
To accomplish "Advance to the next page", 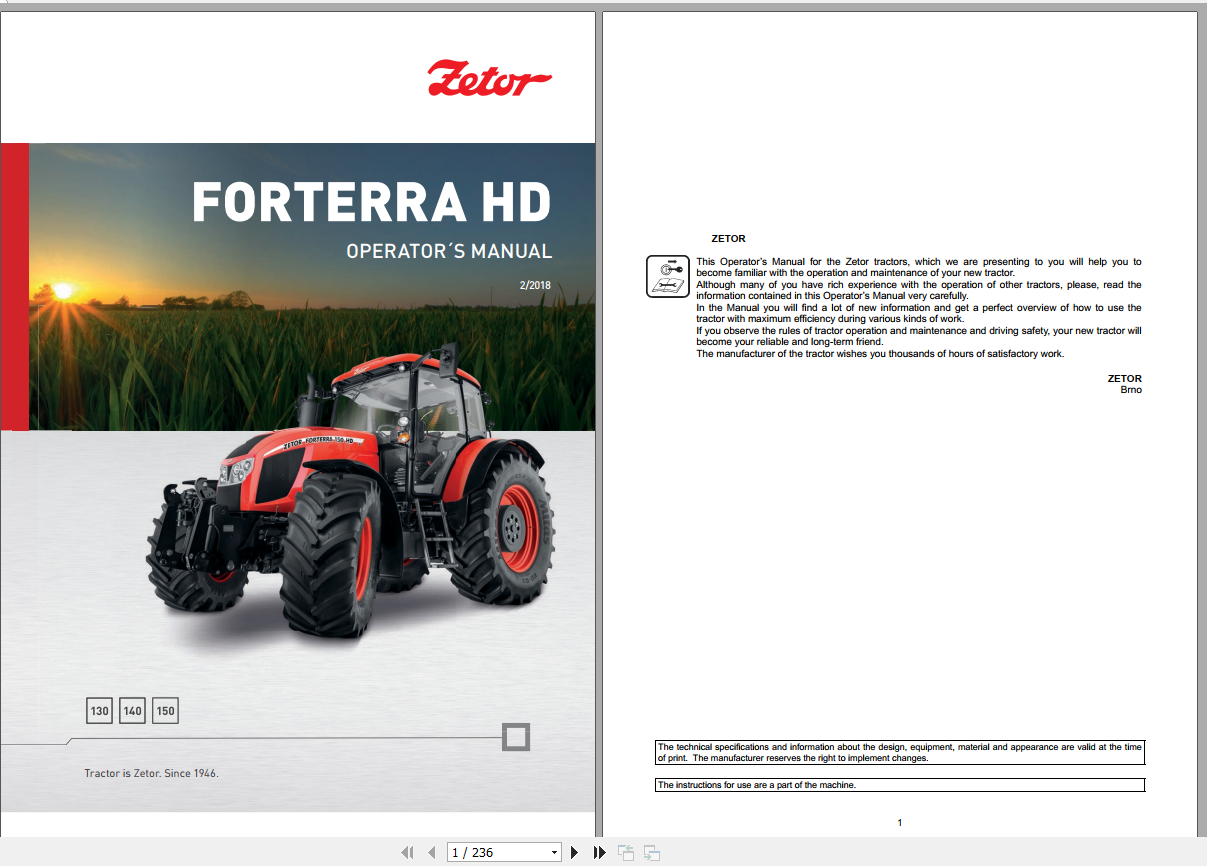I will [574, 852].
